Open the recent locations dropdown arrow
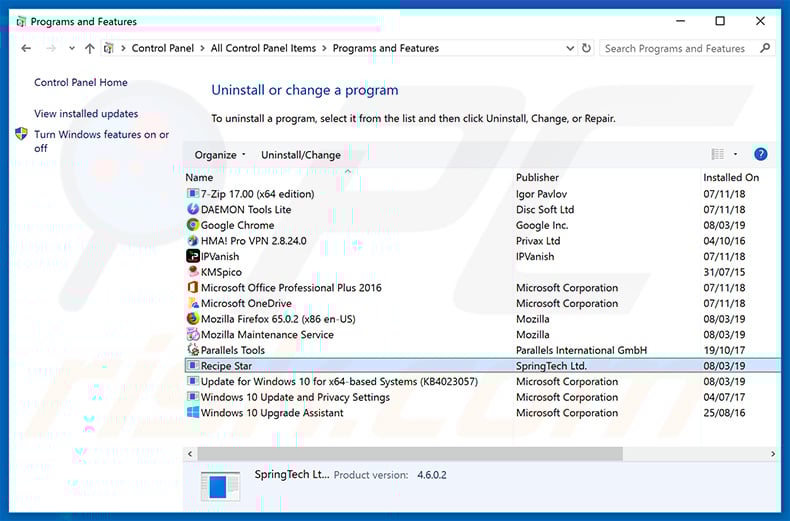This screenshot has width=790, height=521. (x=72, y=48)
